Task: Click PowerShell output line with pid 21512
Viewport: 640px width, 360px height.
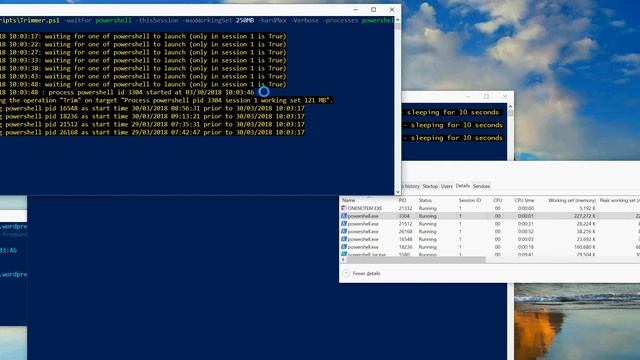Action: point(152,124)
